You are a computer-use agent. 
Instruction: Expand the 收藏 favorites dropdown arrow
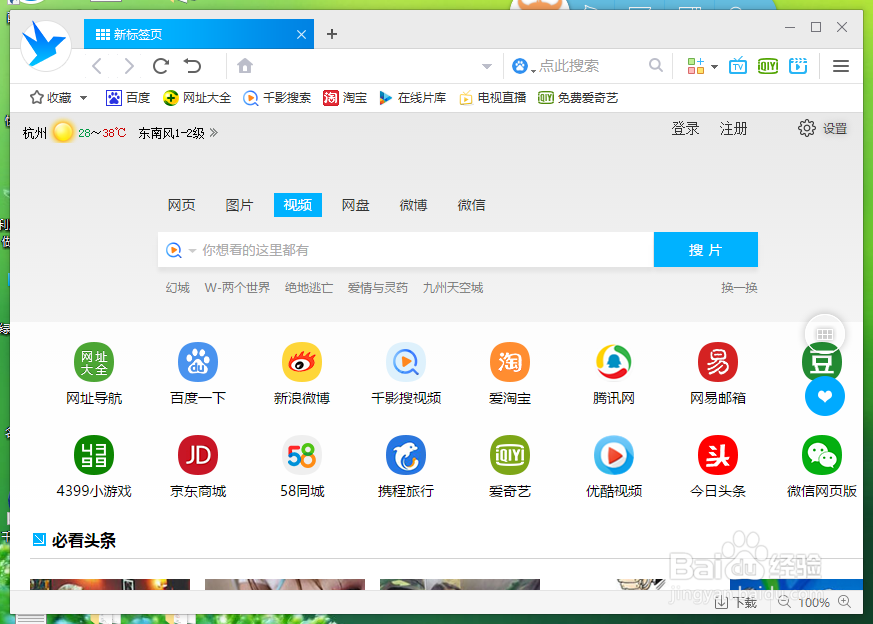click(84, 98)
